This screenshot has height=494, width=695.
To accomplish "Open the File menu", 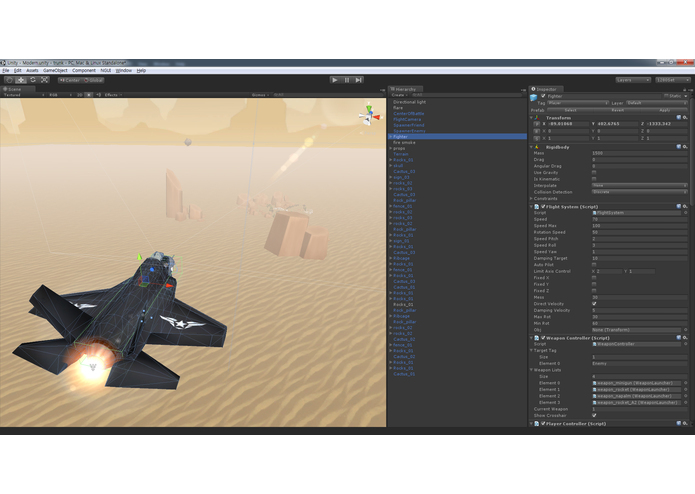I will 6,70.
